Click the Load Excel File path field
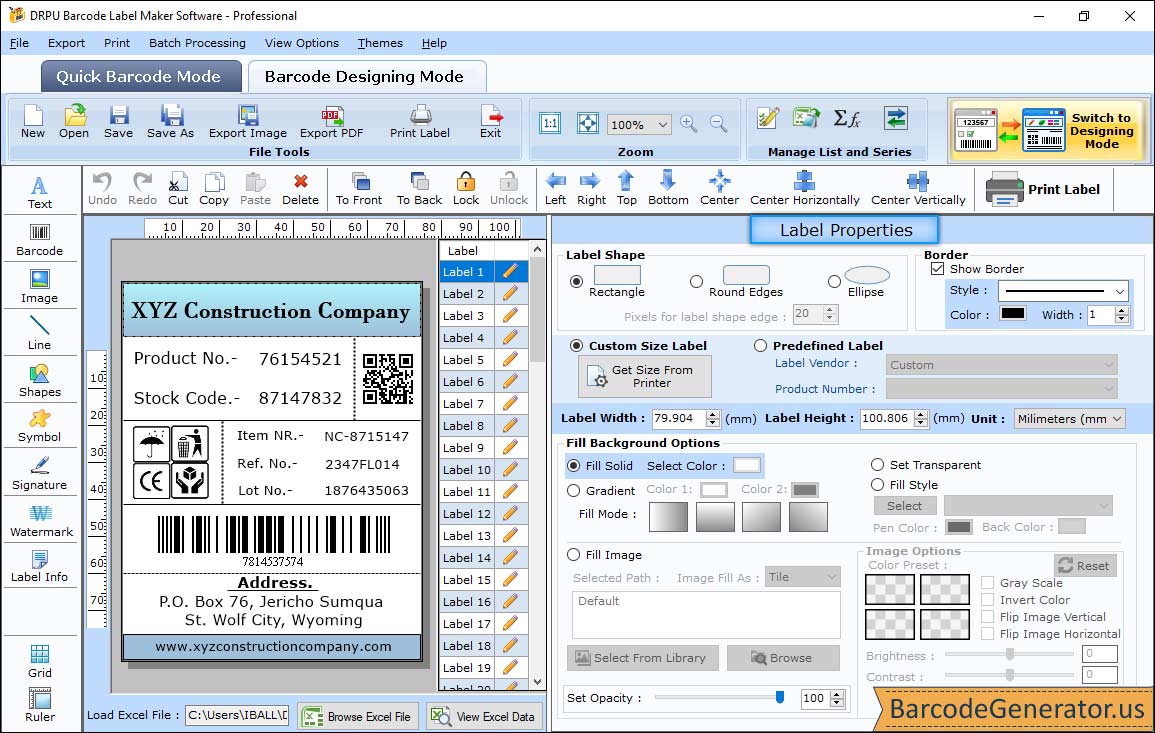 point(236,715)
